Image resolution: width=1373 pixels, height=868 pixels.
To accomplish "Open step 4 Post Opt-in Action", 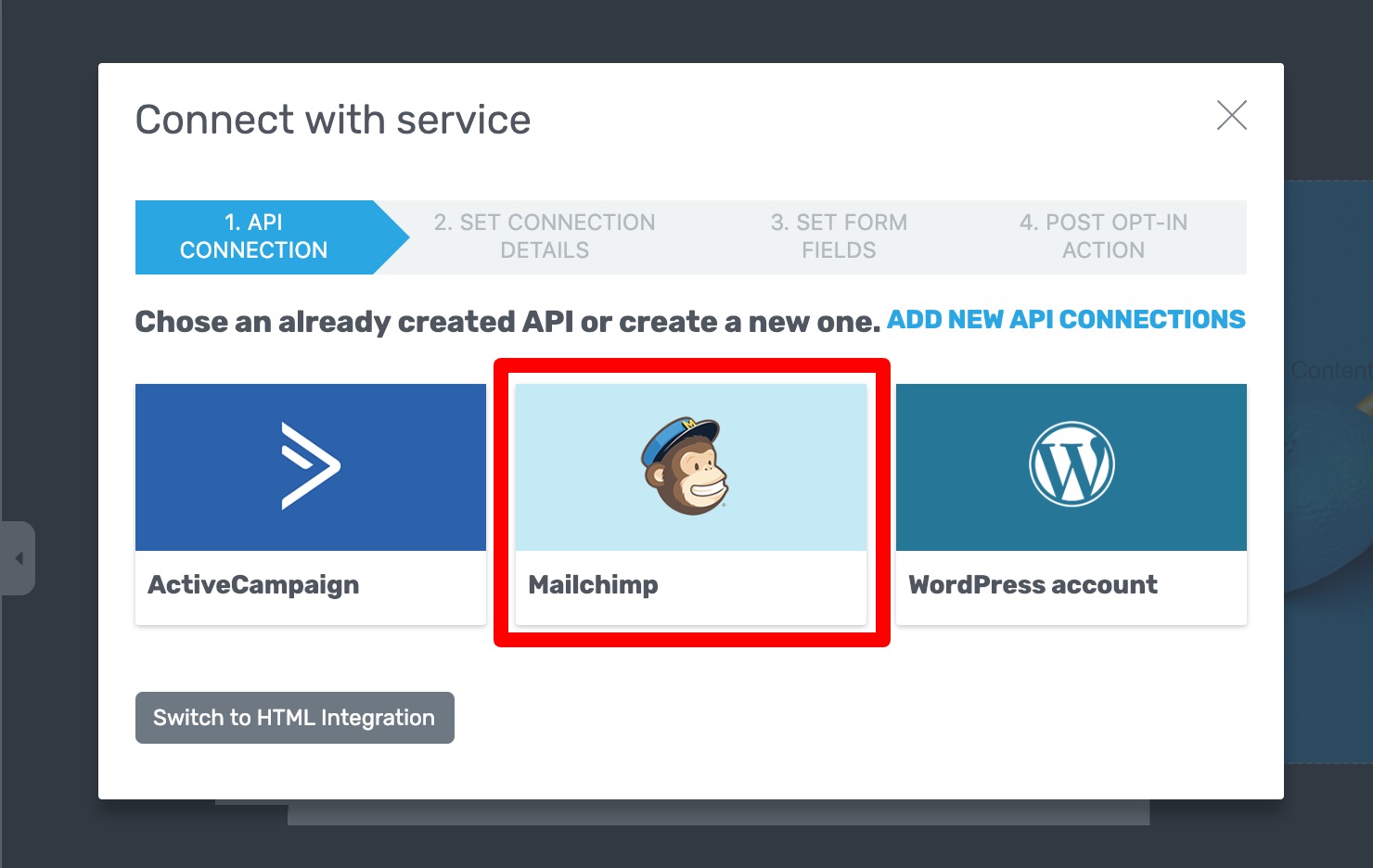I will coord(1103,236).
